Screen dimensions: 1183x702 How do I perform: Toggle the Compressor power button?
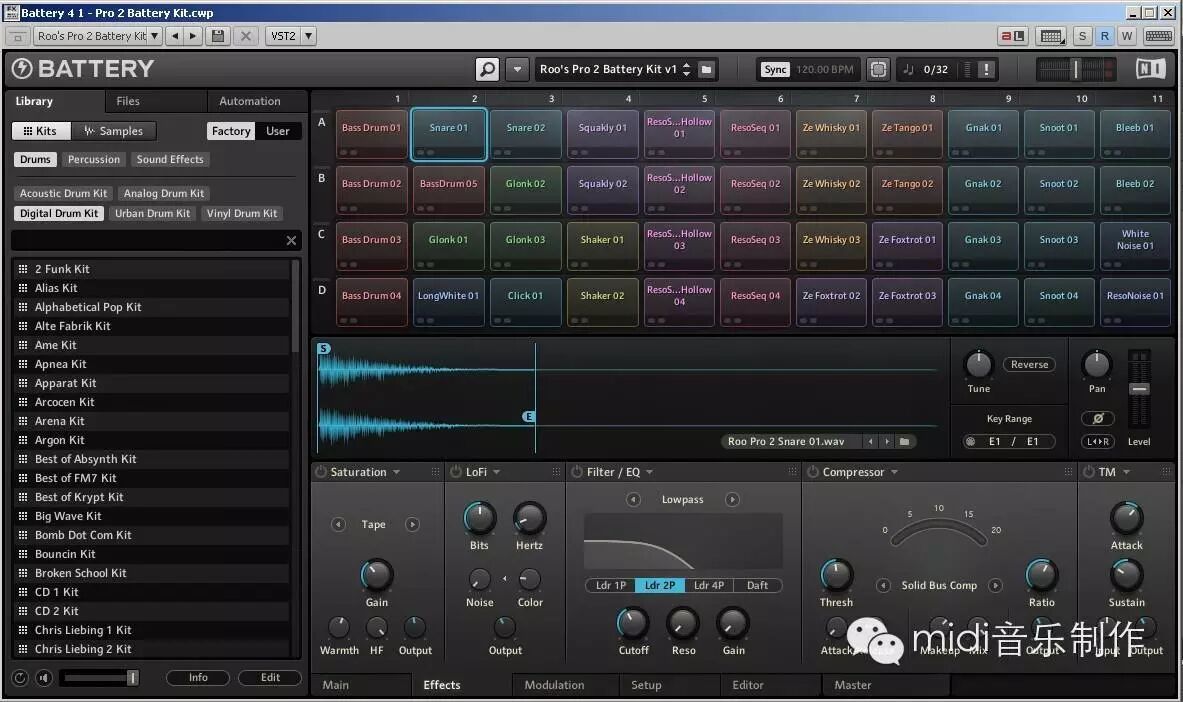pyautogui.click(x=813, y=472)
